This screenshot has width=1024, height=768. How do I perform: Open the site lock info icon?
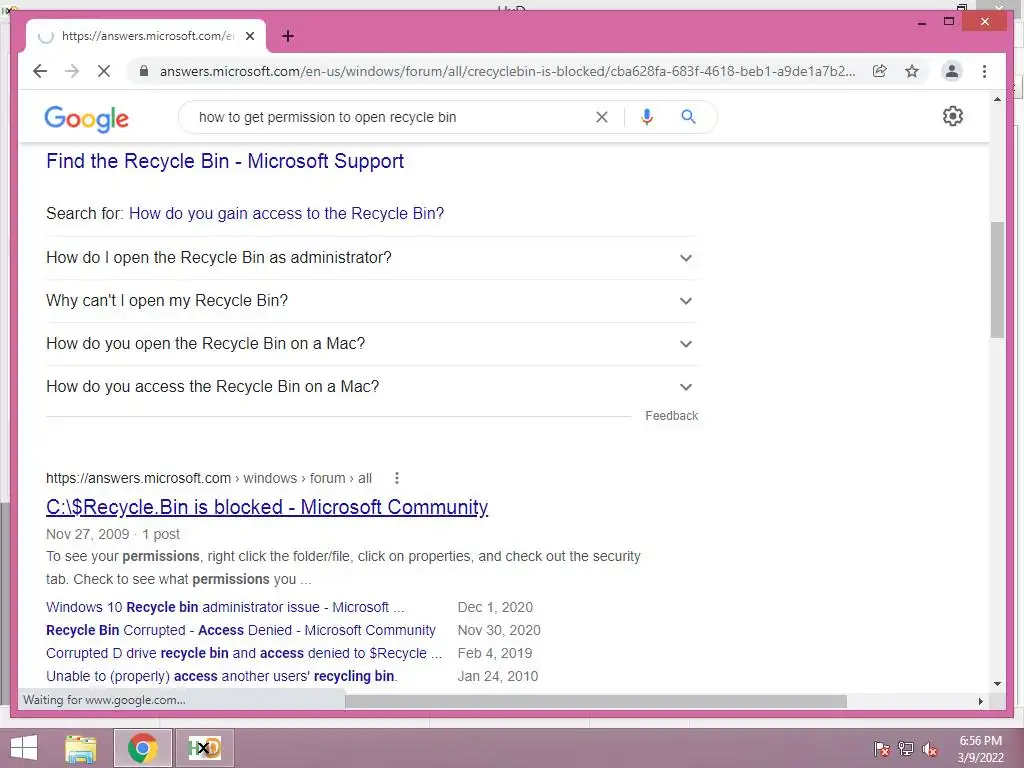[x=144, y=71]
